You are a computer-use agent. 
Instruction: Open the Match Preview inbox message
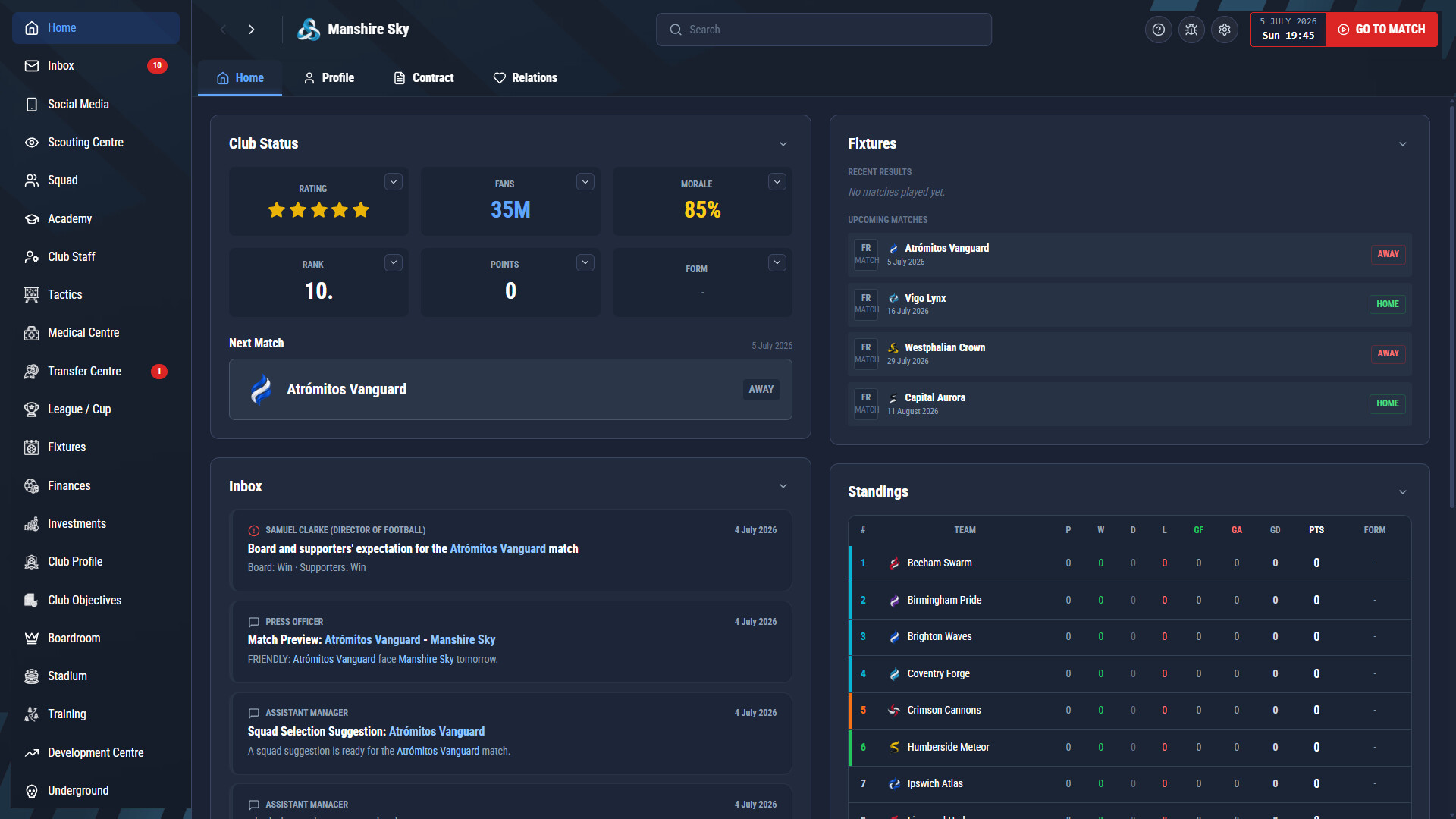(x=510, y=642)
